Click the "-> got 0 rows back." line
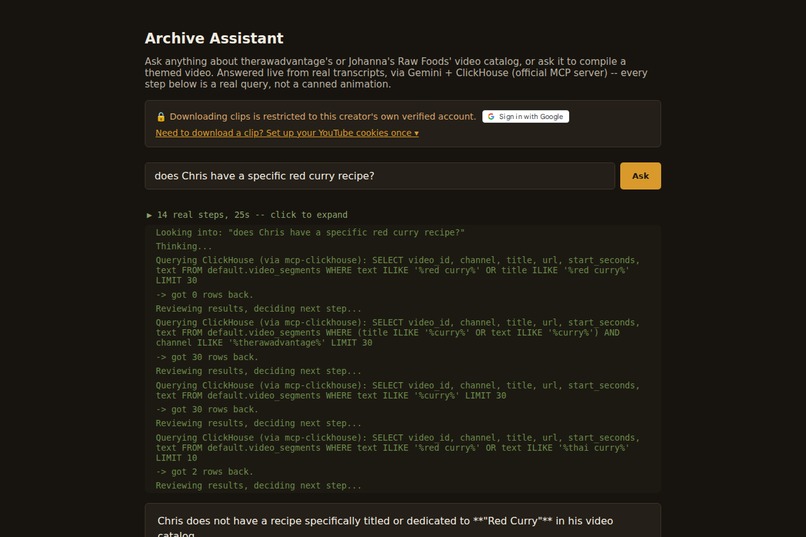Screen dimensions: 806x537 [204, 294]
